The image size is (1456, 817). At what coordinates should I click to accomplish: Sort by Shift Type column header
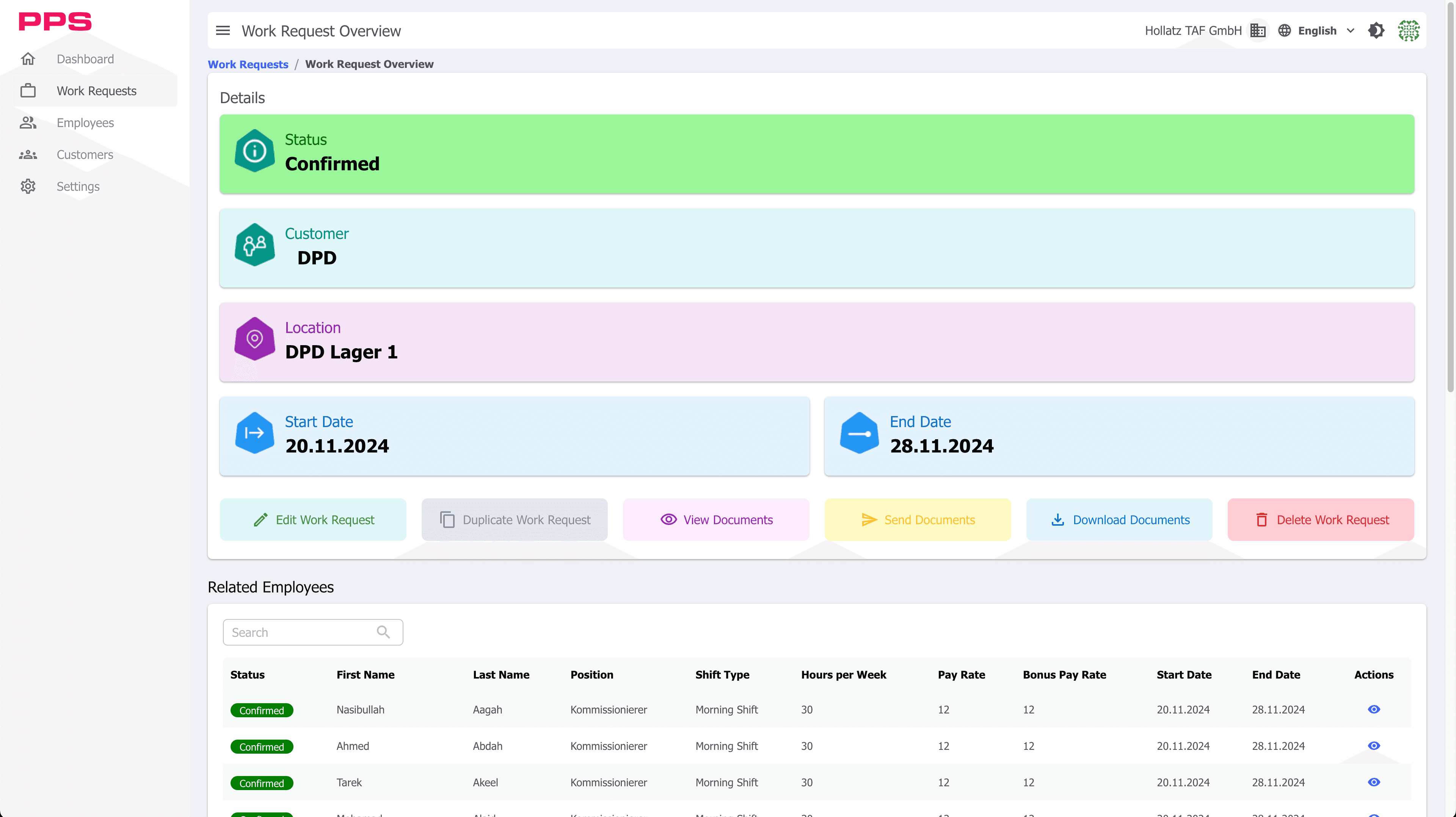[x=722, y=674]
